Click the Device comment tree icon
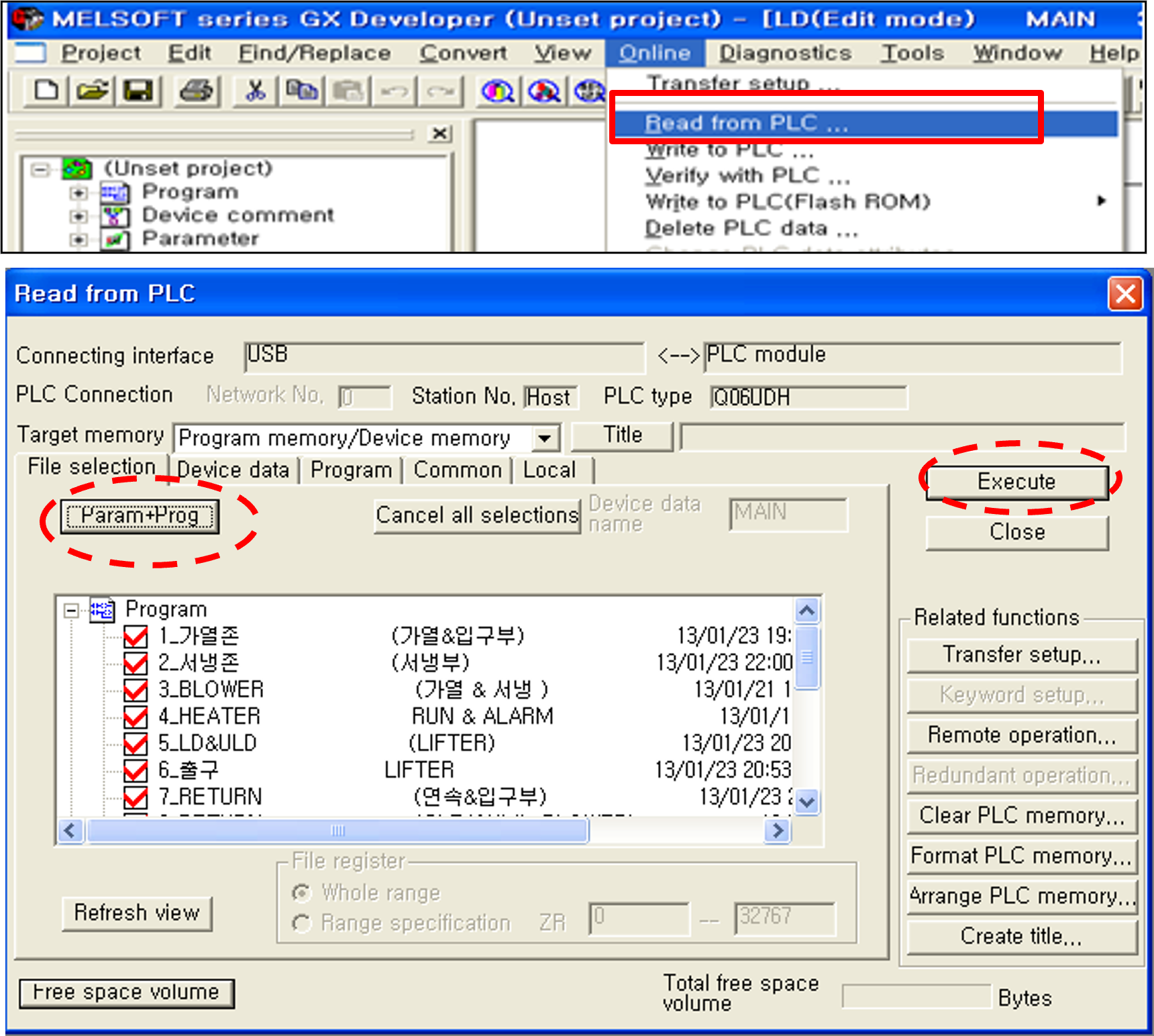The image size is (1154, 1036). click(114, 216)
